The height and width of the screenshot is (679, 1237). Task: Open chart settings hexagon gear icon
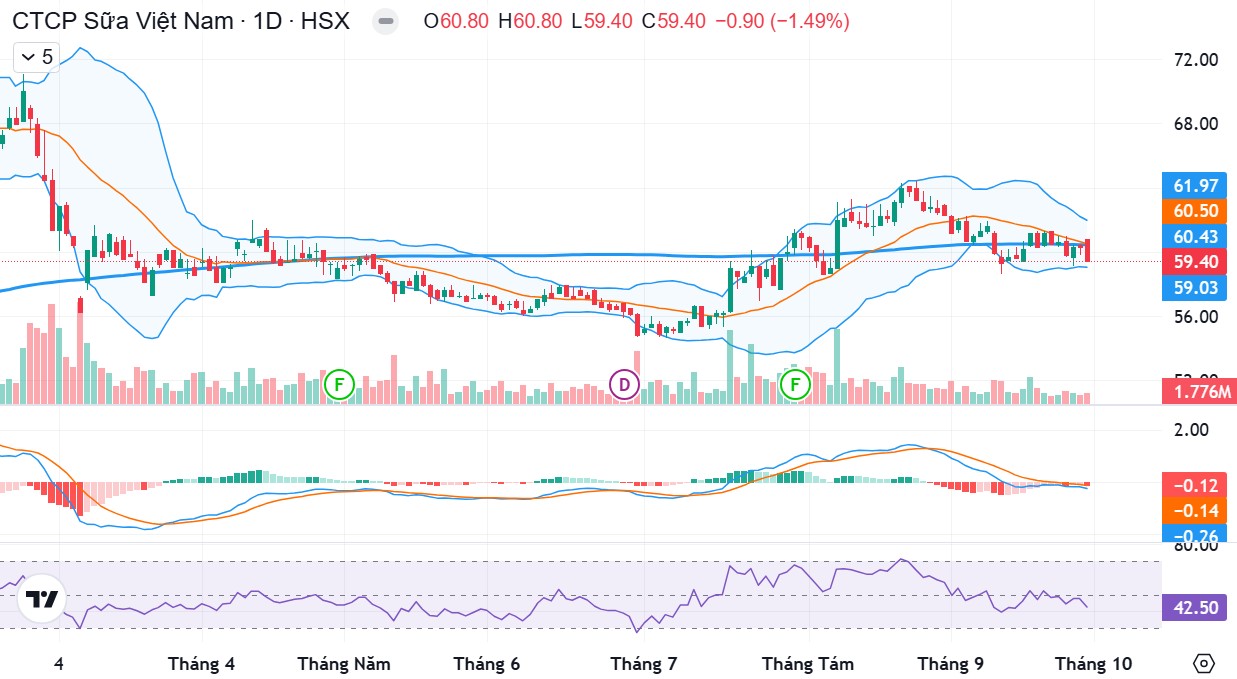click(1204, 664)
